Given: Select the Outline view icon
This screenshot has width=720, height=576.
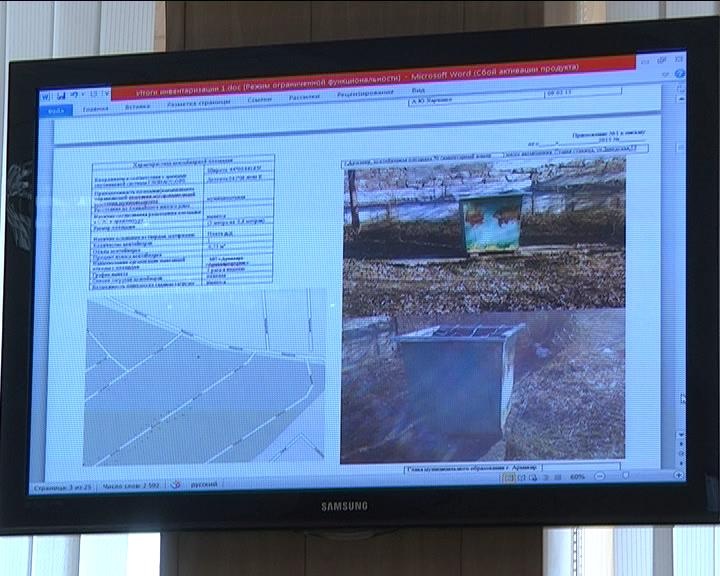Looking at the screenshot, I should 546,477.
